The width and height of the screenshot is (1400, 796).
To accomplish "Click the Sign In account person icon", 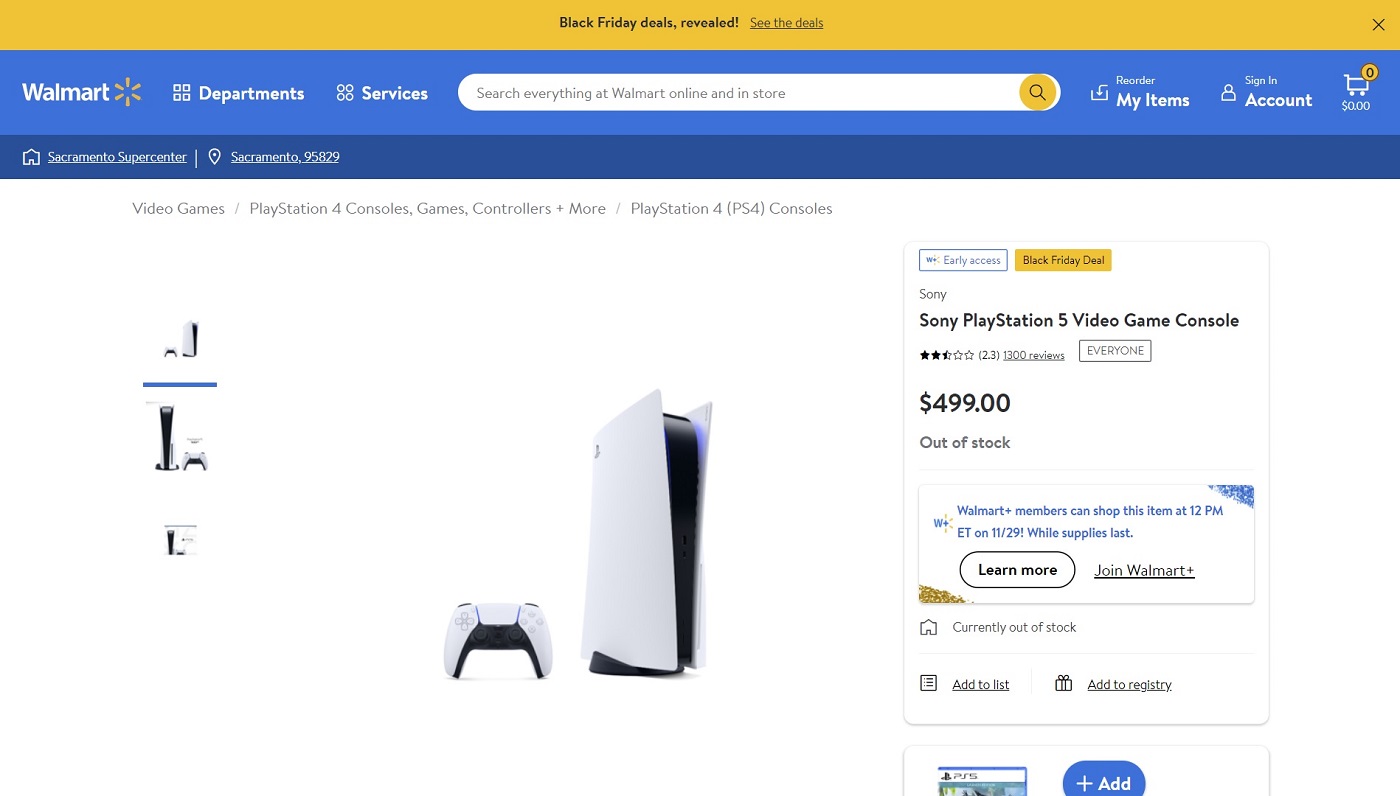I will (x=1228, y=93).
